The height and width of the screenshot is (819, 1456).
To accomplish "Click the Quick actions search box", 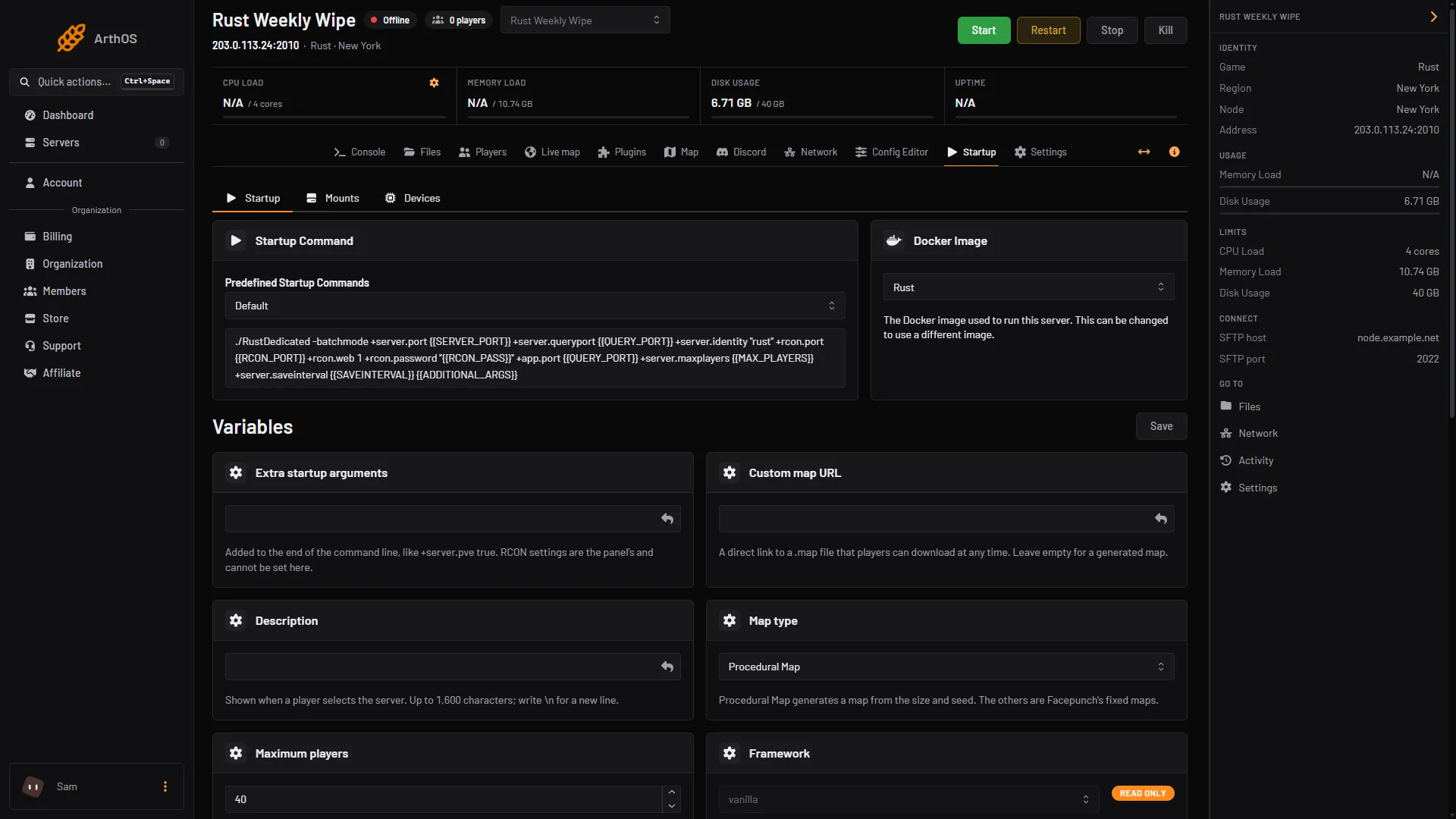I will 96,82.
